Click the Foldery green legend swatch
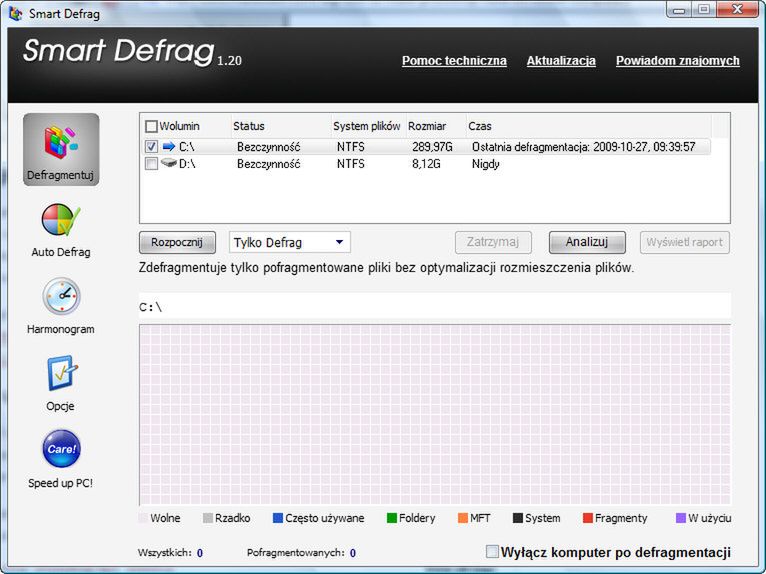The height and width of the screenshot is (574, 766). 392,518
